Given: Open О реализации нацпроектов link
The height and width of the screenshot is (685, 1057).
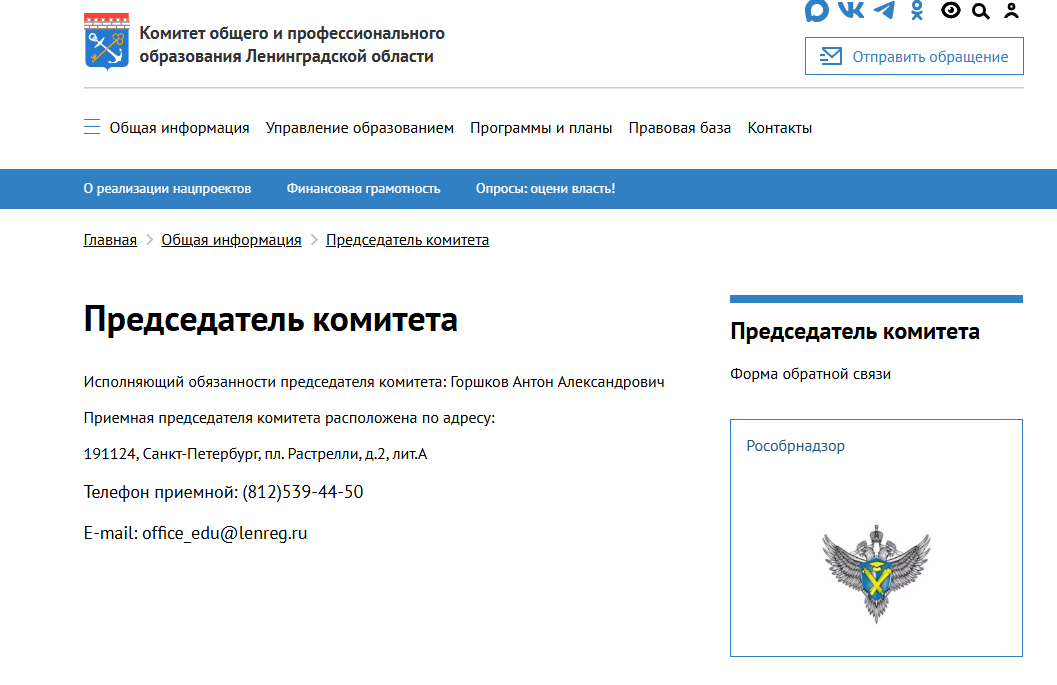Looking at the screenshot, I should (x=167, y=189).
